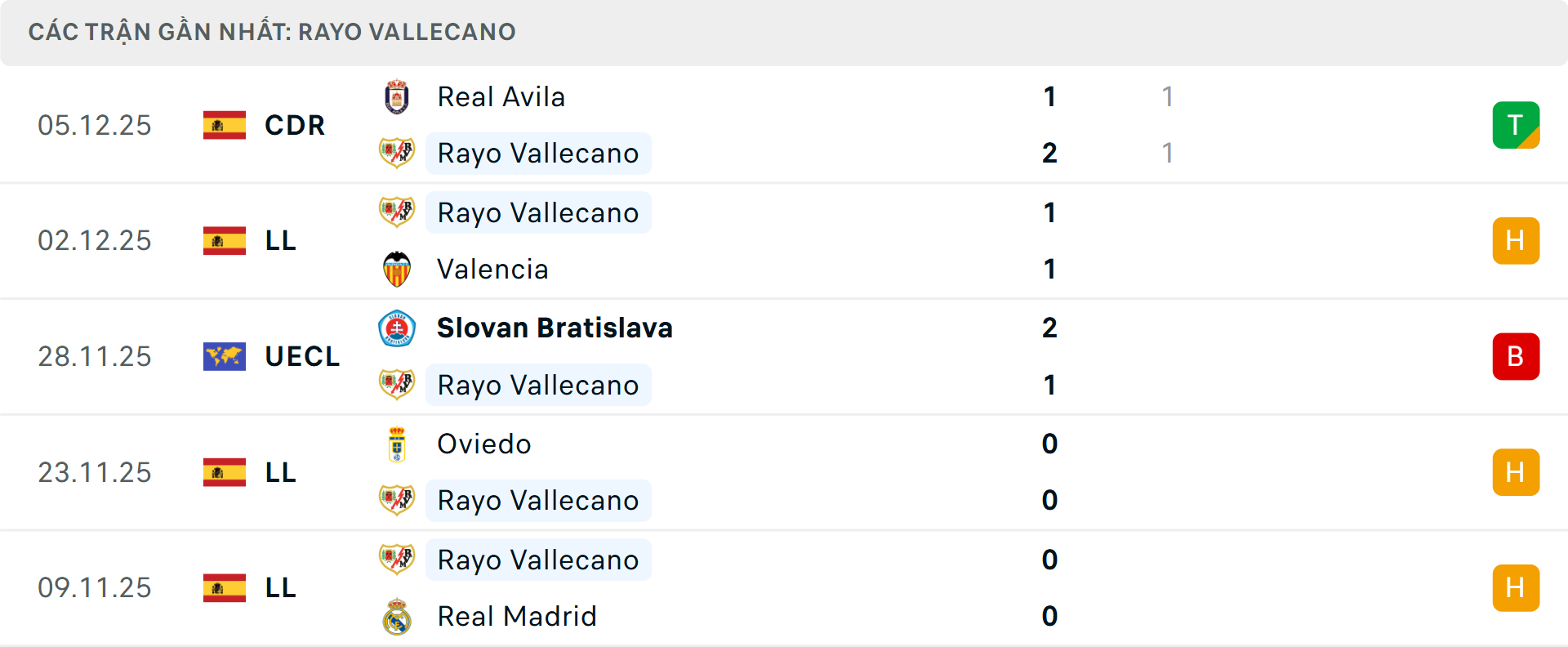Click the Valencia club badge

click(397, 269)
